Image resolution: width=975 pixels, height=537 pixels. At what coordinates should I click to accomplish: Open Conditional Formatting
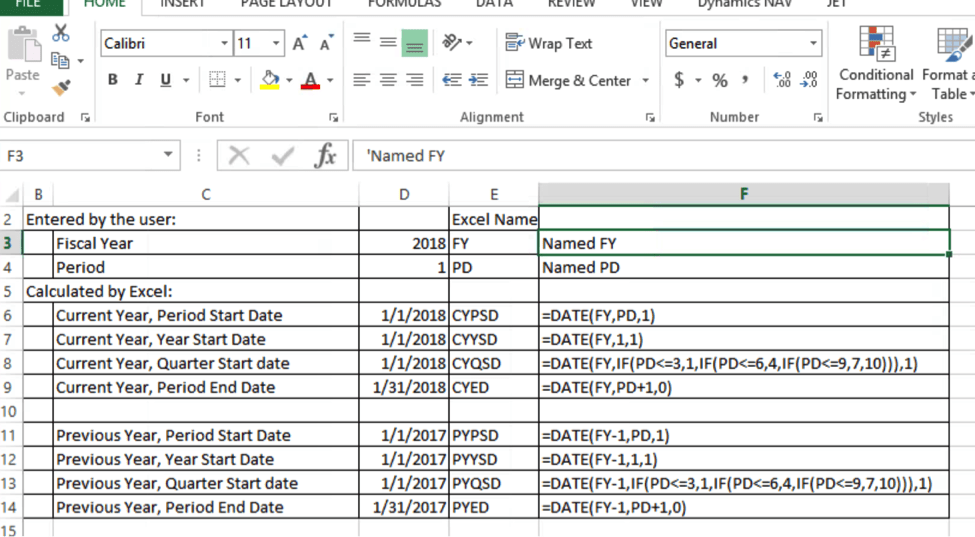click(876, 63)
